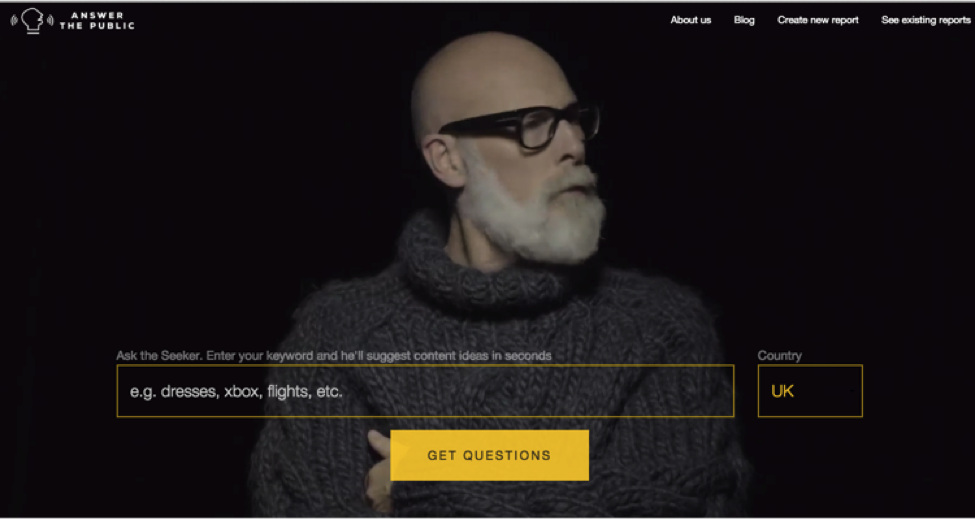The height and width of the screenshot is (519, 975).
Task: Click the small arrow in Country box
Action: [853, 391]
